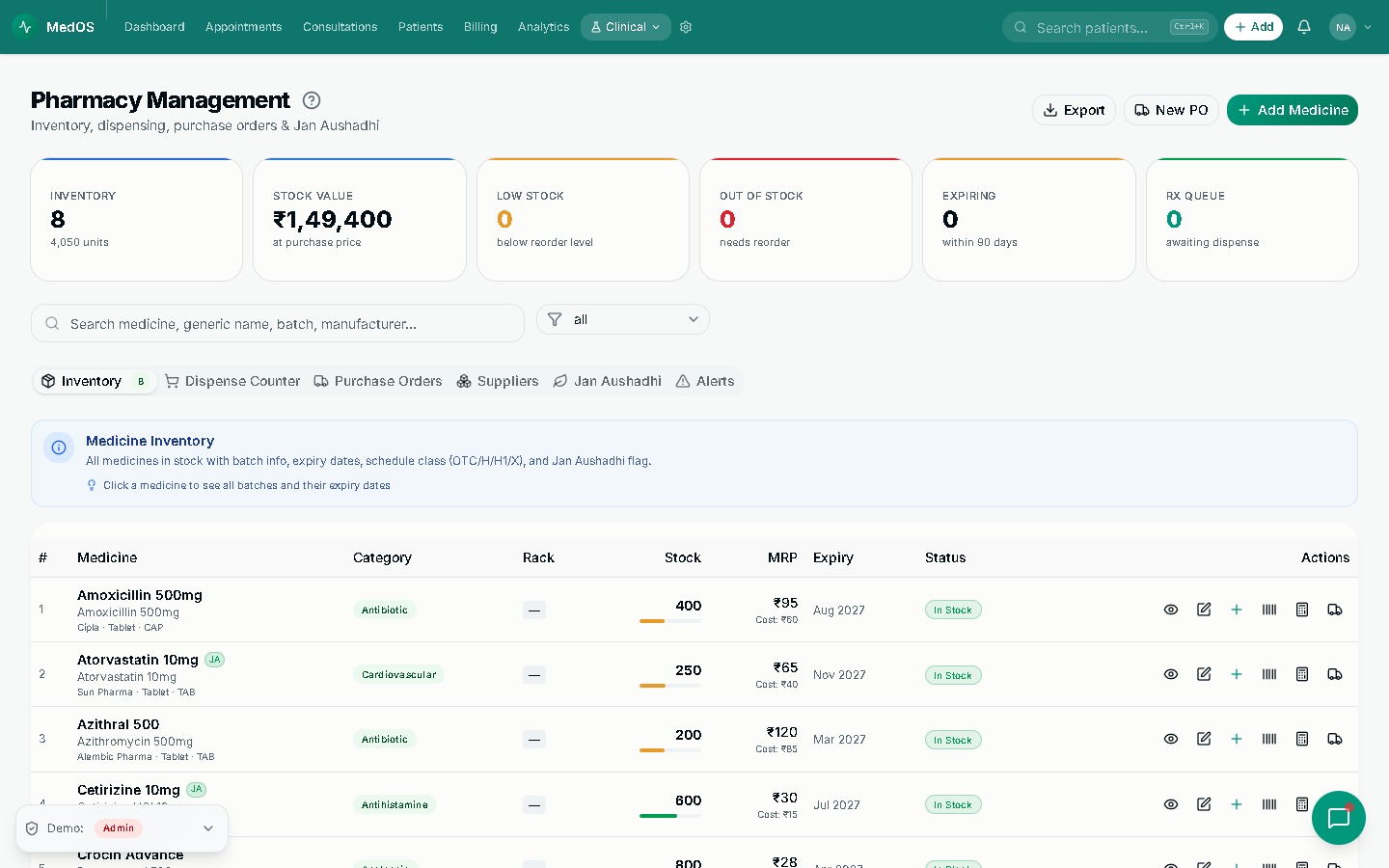
Task: Click the Low Stock summary card
Action: coord(583,220)
